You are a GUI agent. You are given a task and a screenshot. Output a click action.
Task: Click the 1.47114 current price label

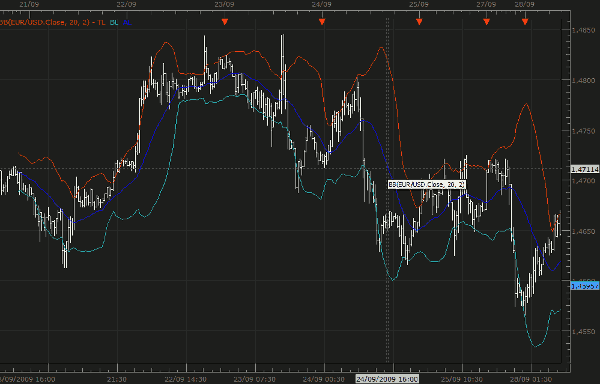pyautogui.click(x=585, y=169)
